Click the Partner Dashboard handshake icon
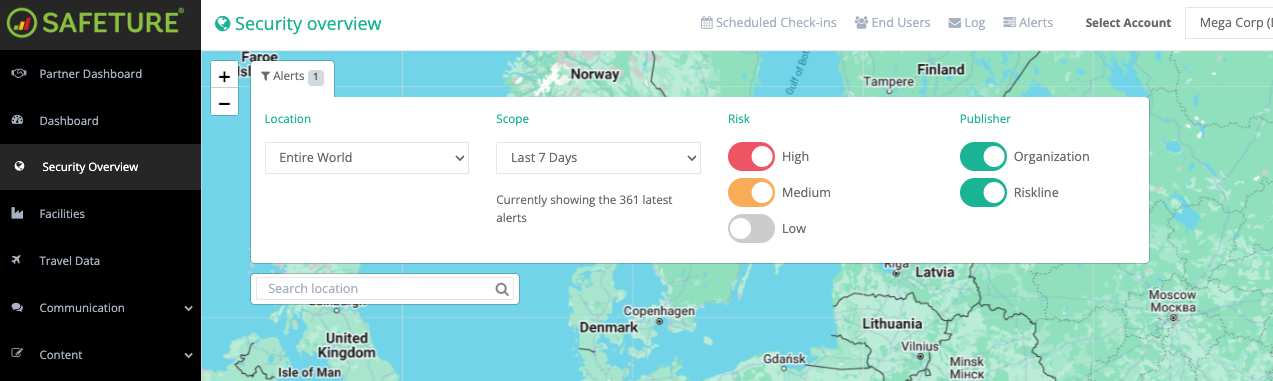 pos(18,74)
